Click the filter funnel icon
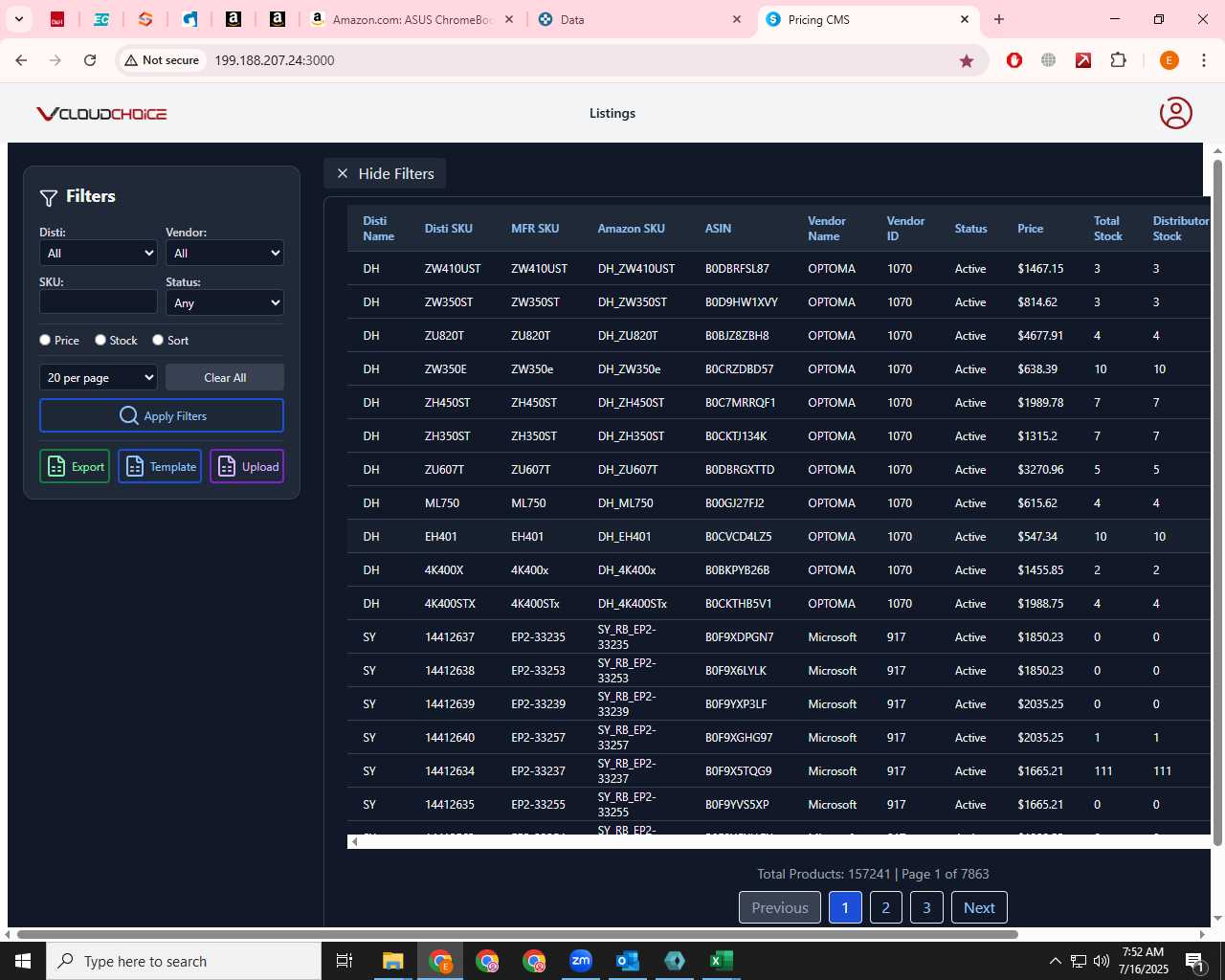 point(49,197)
